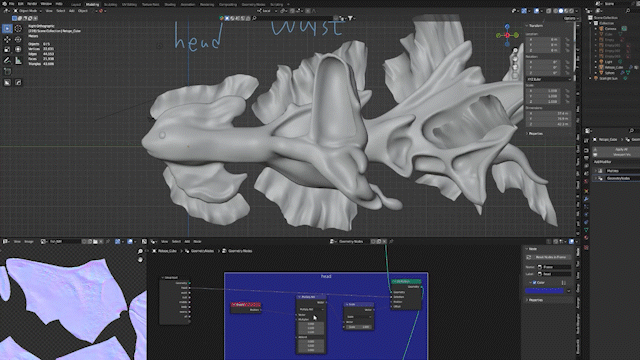Screen dimensions: 640x360
Task: Click the Blender logo menu icon
Action: pyautogui.click(x=4, y=4)
